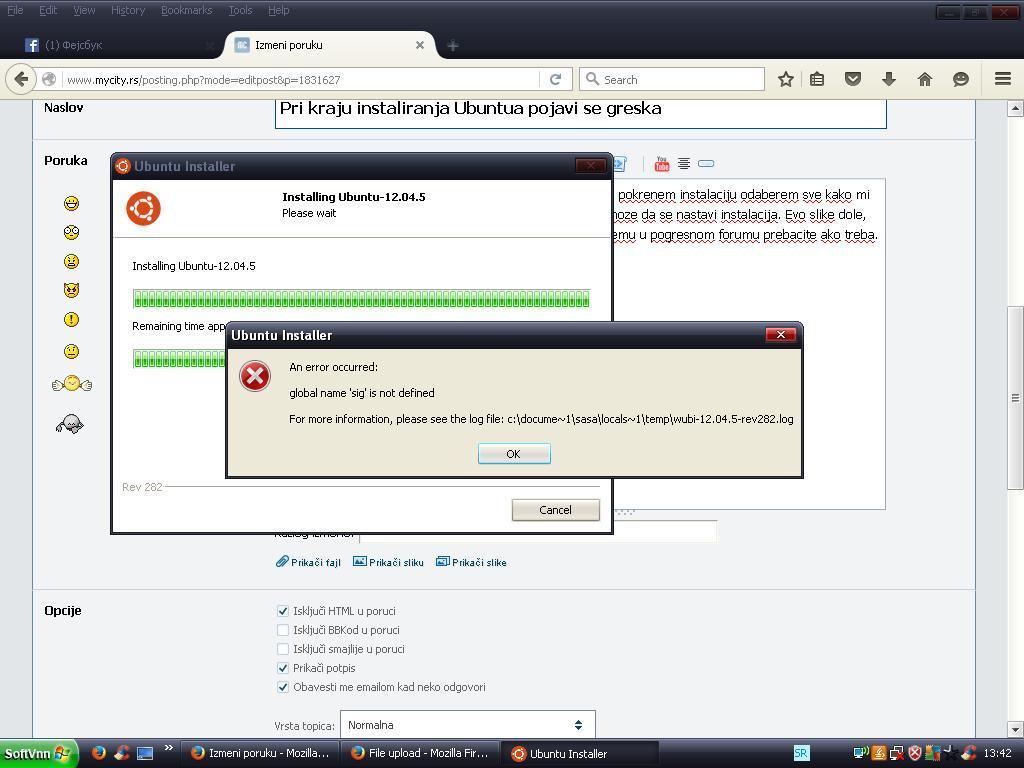Reload the page with refresh icon
Image resolution: width=1024 pixels, height=768 pixels.
(x=556, y=79)
